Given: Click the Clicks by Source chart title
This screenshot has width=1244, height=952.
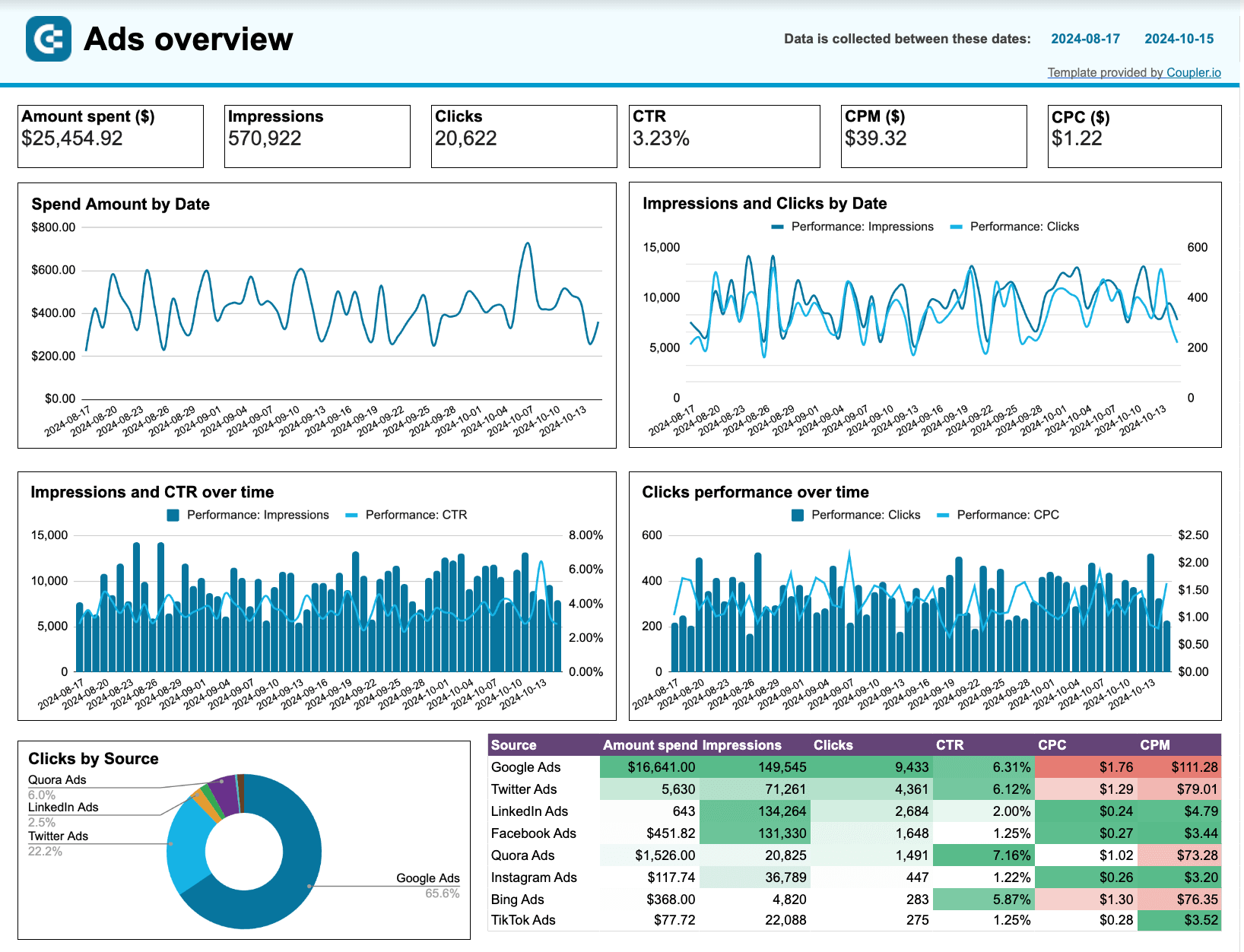Looking at the screenshot, I should [x=94, y=758].
